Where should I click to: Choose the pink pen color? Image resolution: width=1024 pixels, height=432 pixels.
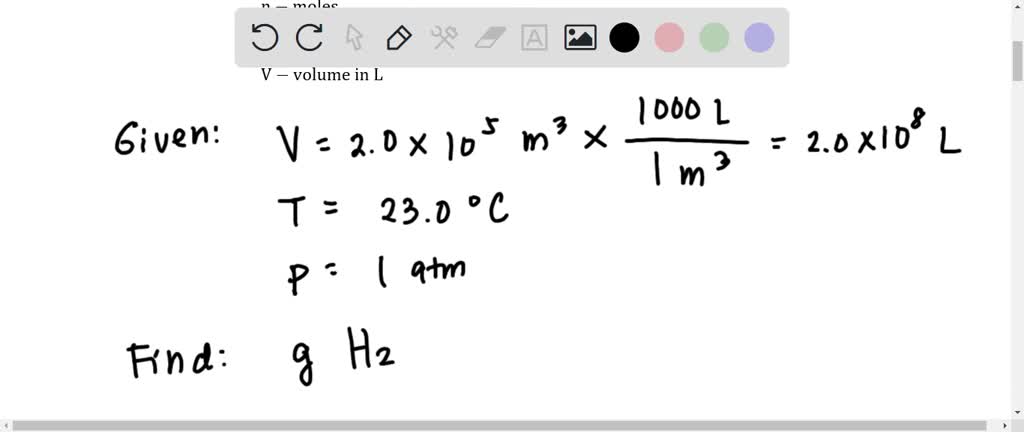(669, 38)
